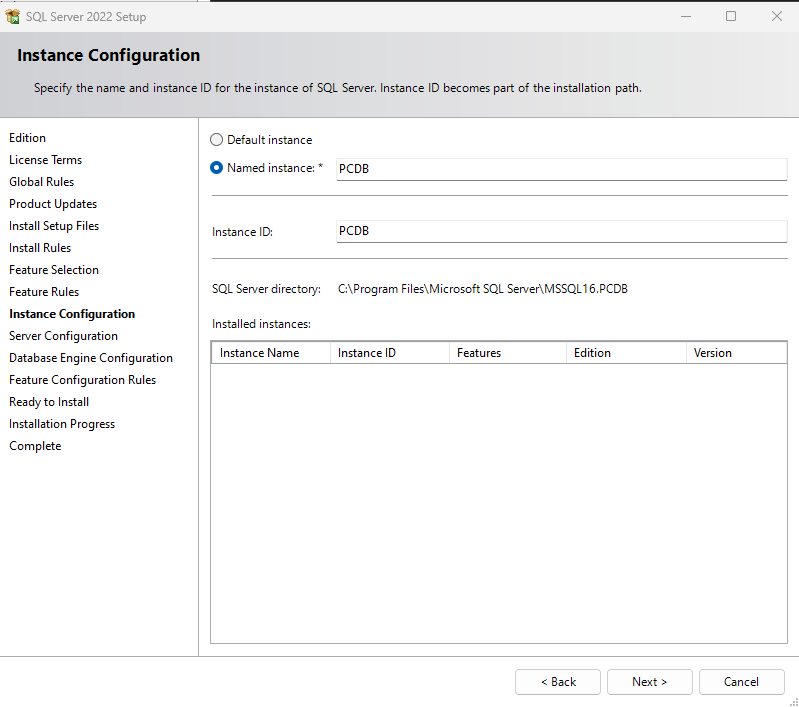Sort by Instance Name column header
The width and height of the screenshot is (799, 707).
click(x=271, y=353)
